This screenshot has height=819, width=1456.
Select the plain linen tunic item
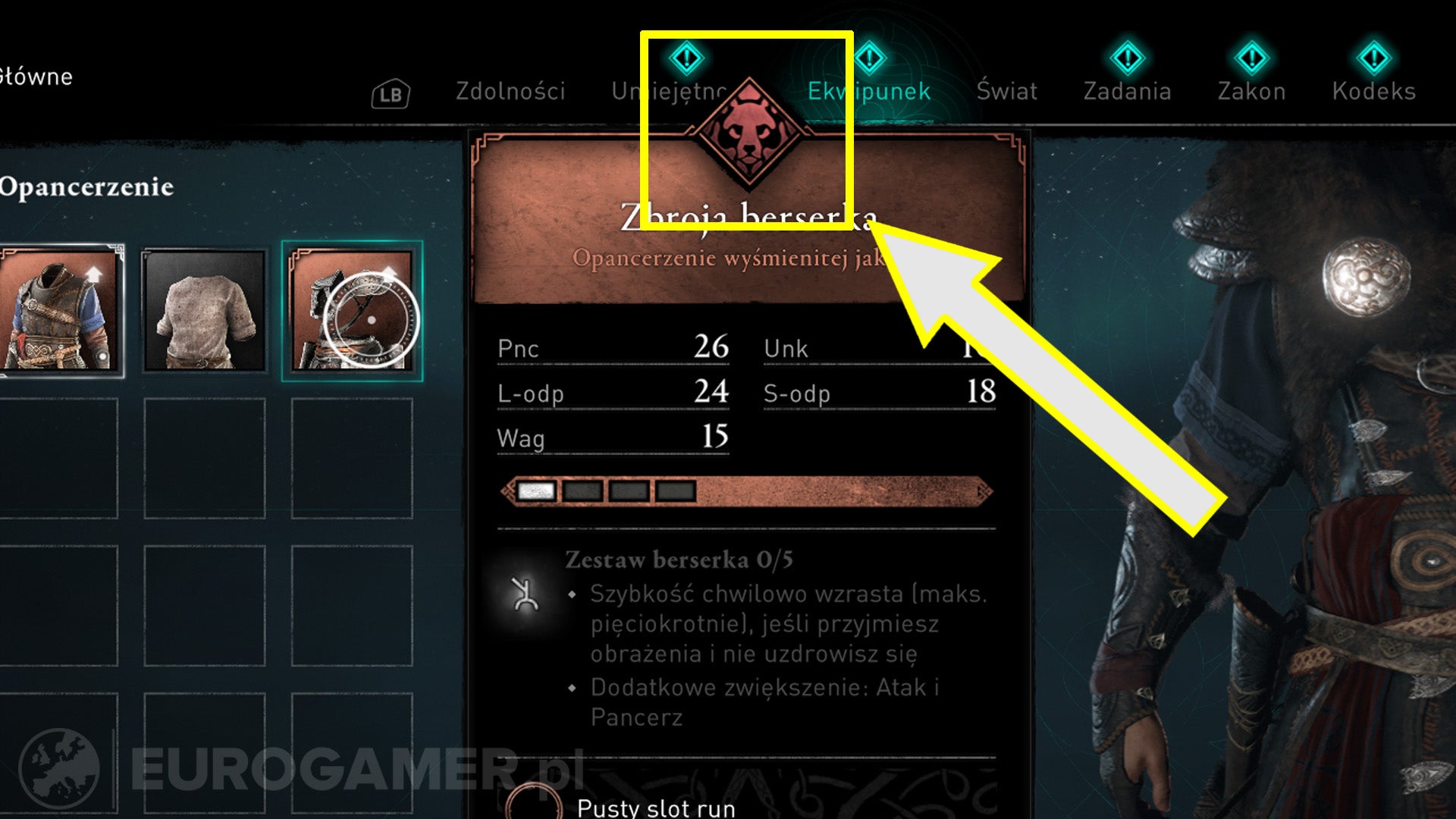(x=204, y=310)
